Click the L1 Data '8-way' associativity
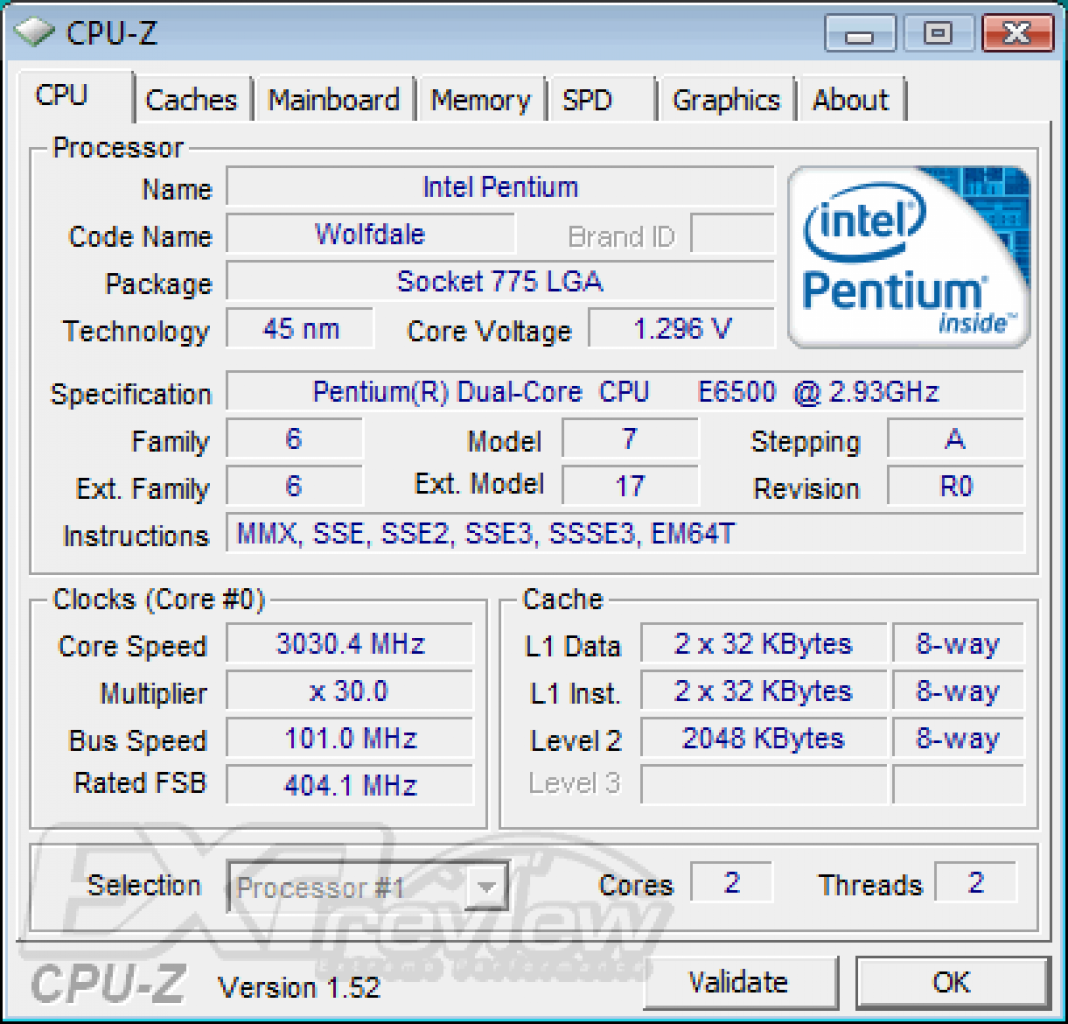 coord(958,644)
